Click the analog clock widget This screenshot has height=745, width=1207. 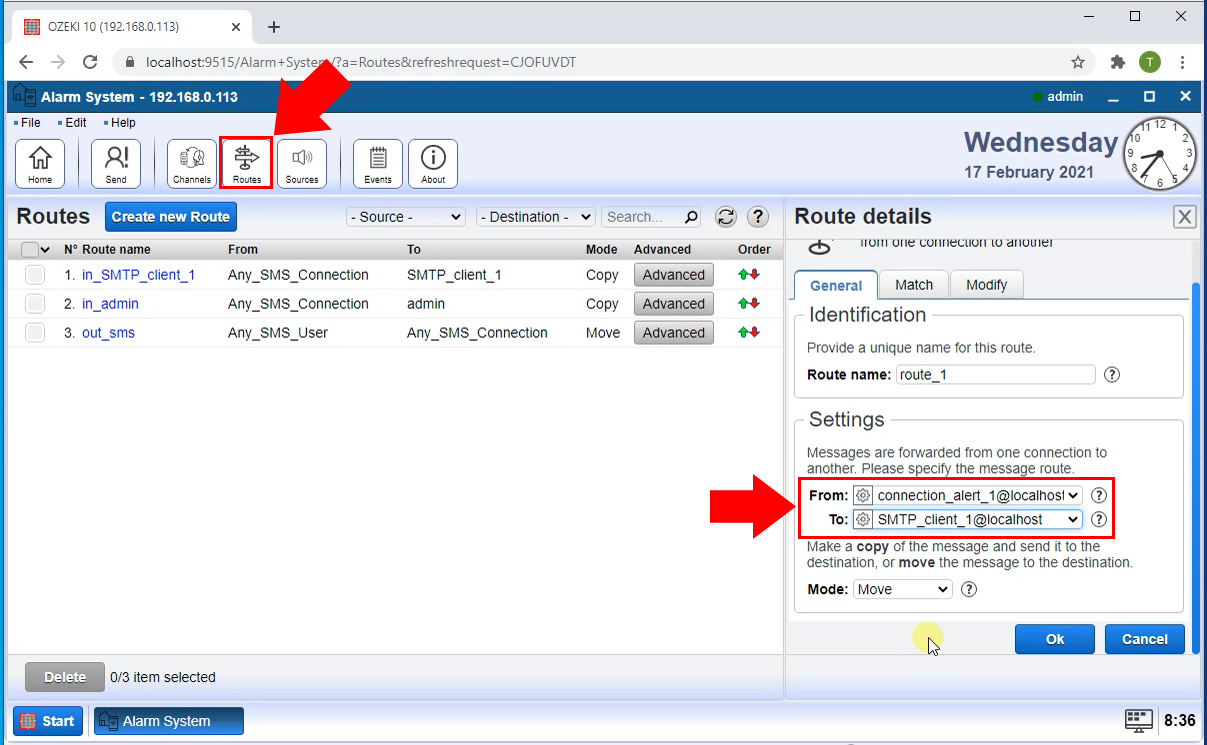[1159, 154]
